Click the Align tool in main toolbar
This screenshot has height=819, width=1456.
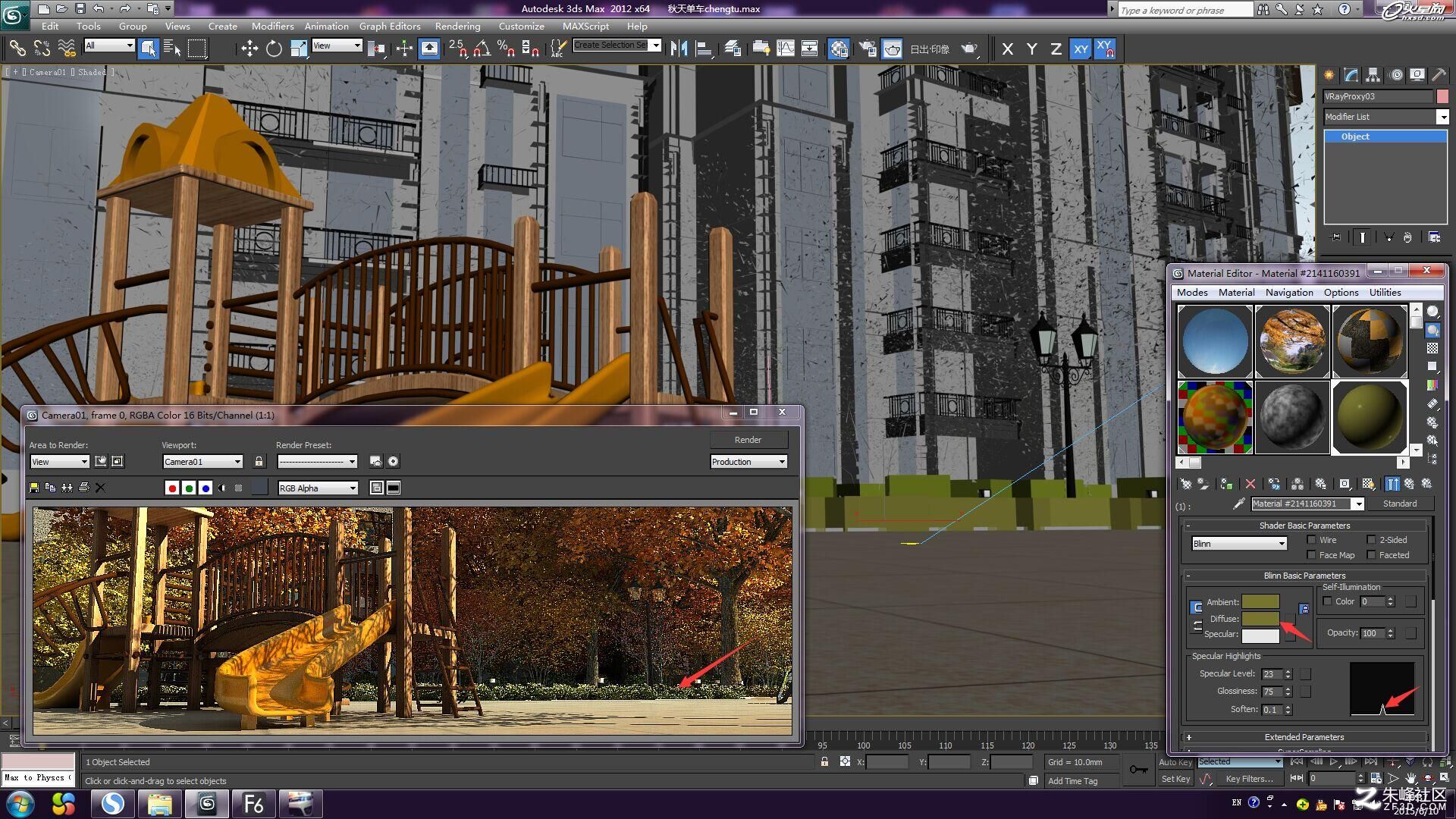point(704,49)
